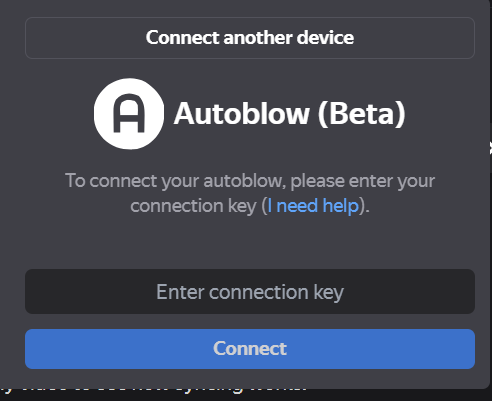Click the word "(Beta)" in the title

(362, 114)
